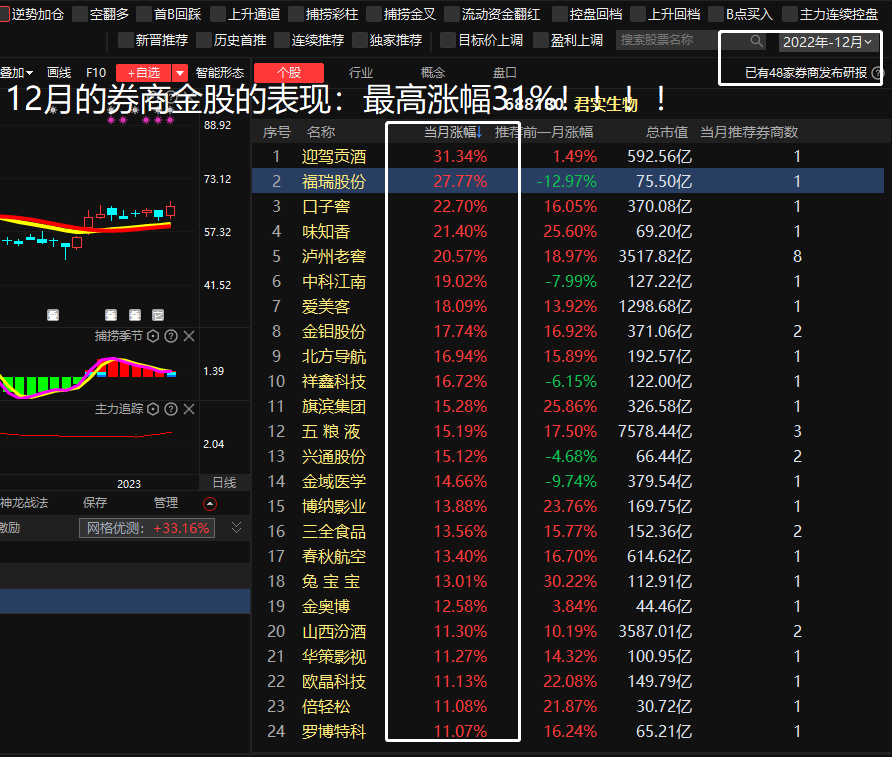
Task: Switch to the 个股 tab
Action: (x=289, y=73)
